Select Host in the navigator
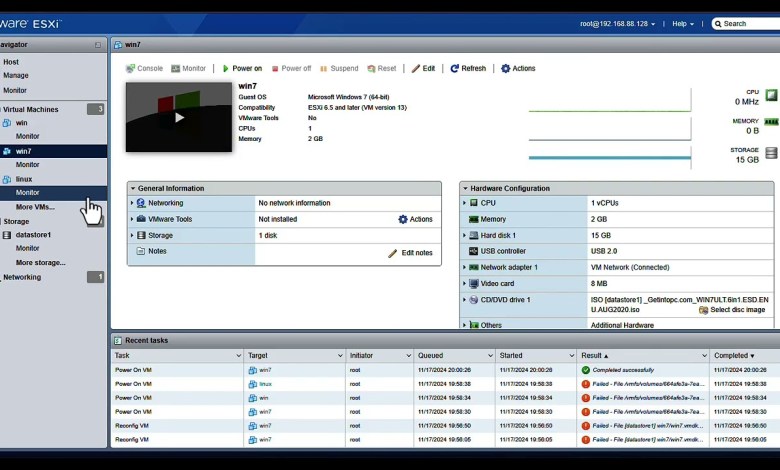This screenshot has width=780, height=470. [x=11, y=62]
